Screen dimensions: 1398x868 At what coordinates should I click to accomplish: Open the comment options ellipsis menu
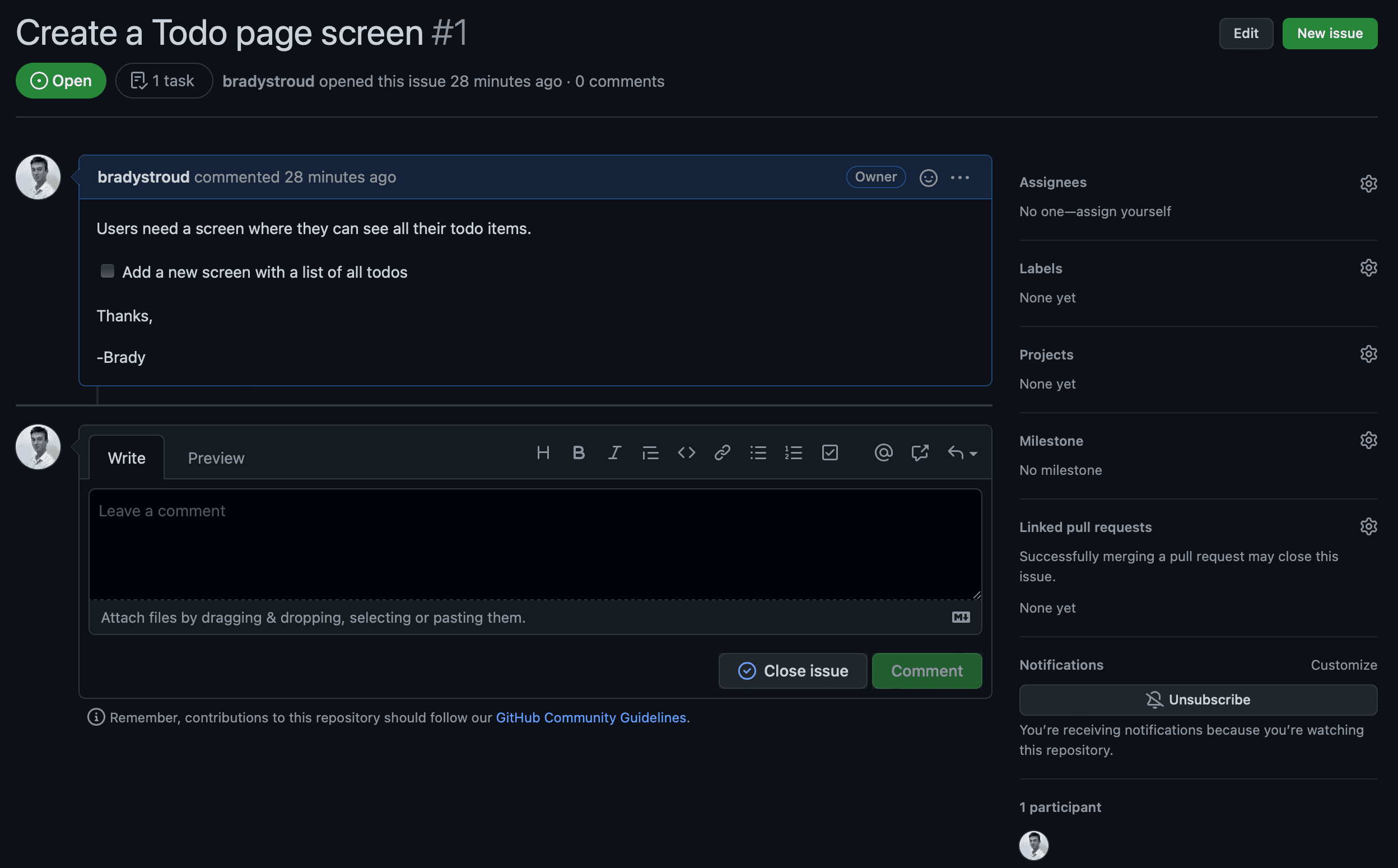(959, 178)
